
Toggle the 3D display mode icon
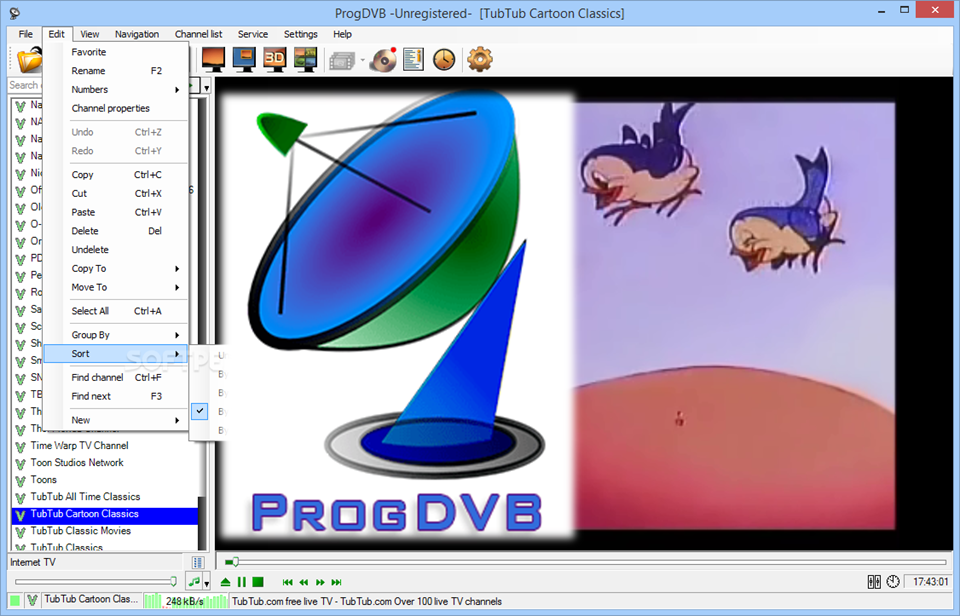click(x=274, y=59)
